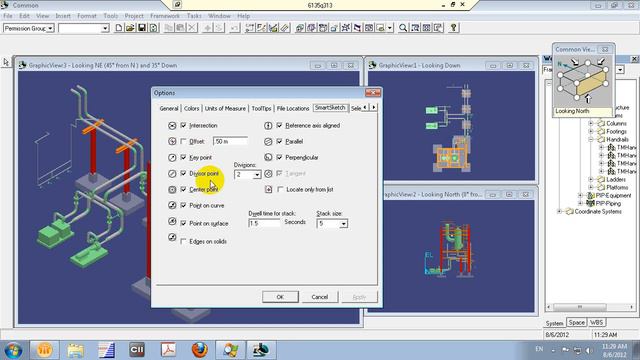Expand the Footings tree node
This screenshot has width=640, height=360.
click(591, 131)
